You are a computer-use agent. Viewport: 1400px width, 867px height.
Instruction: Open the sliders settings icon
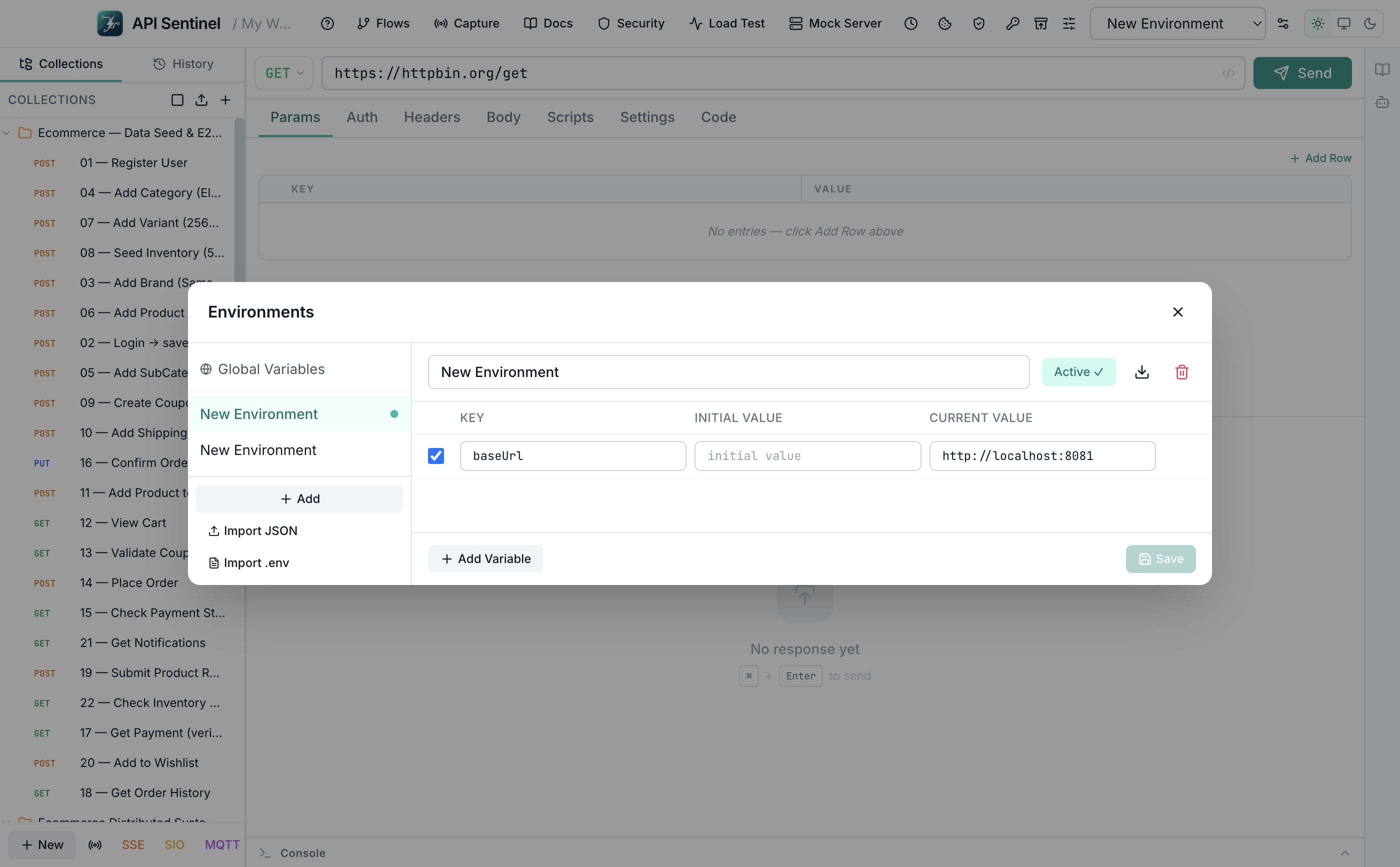[1069, 23]
